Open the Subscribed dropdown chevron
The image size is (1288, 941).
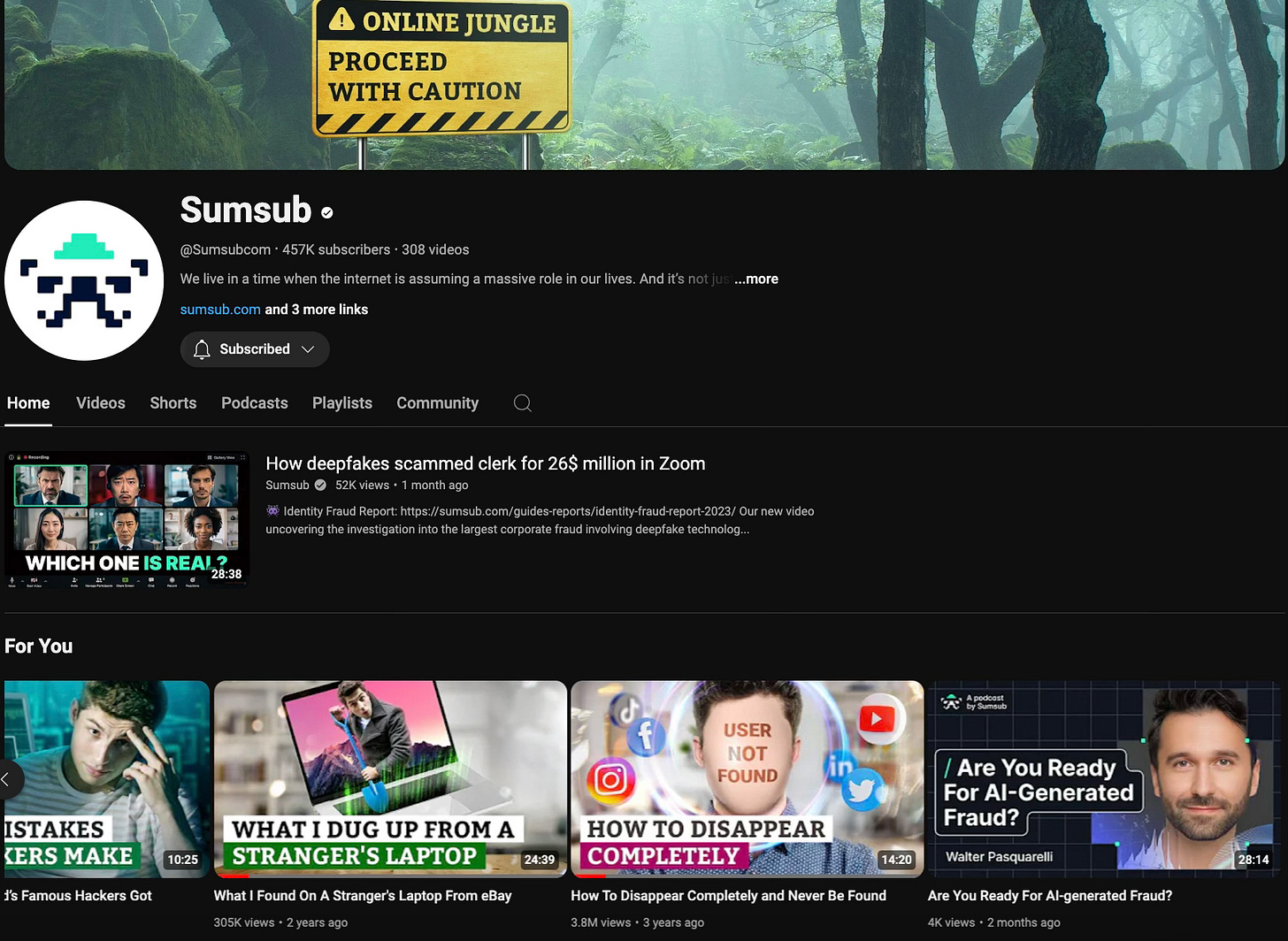(x=308, y=349)
